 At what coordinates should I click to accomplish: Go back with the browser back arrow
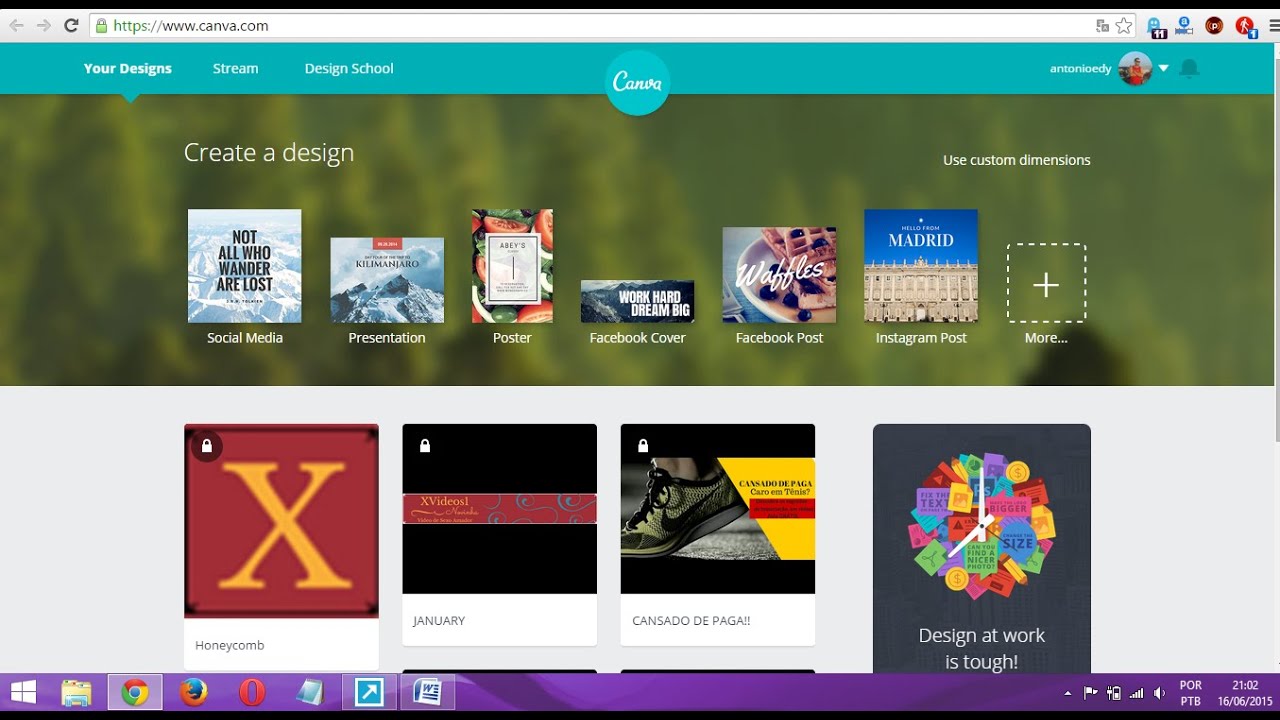coord(16,26)
